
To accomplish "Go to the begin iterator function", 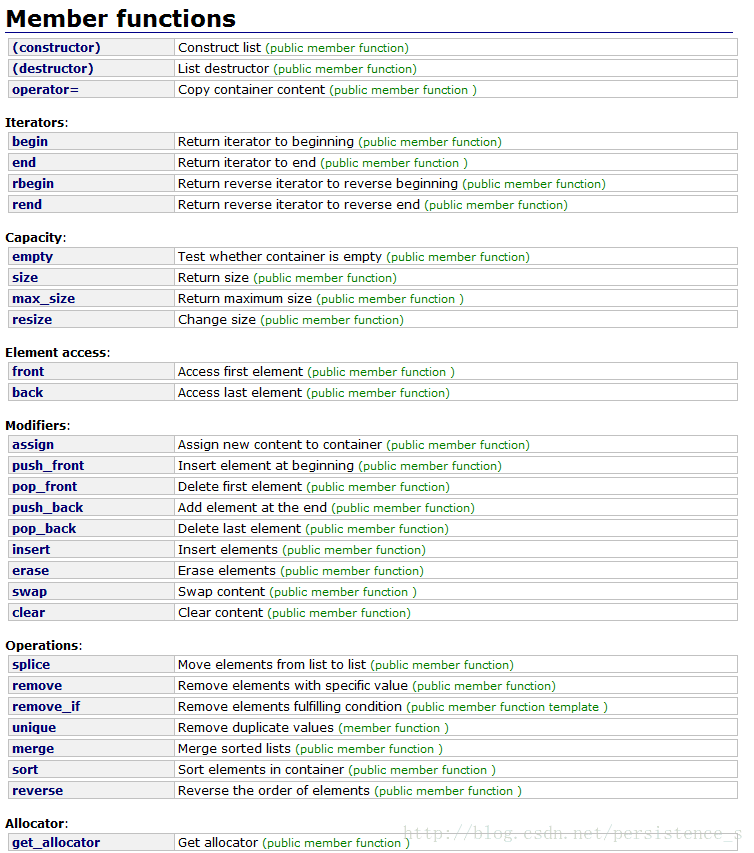I will pyautogui.click(x=30, y=141).
